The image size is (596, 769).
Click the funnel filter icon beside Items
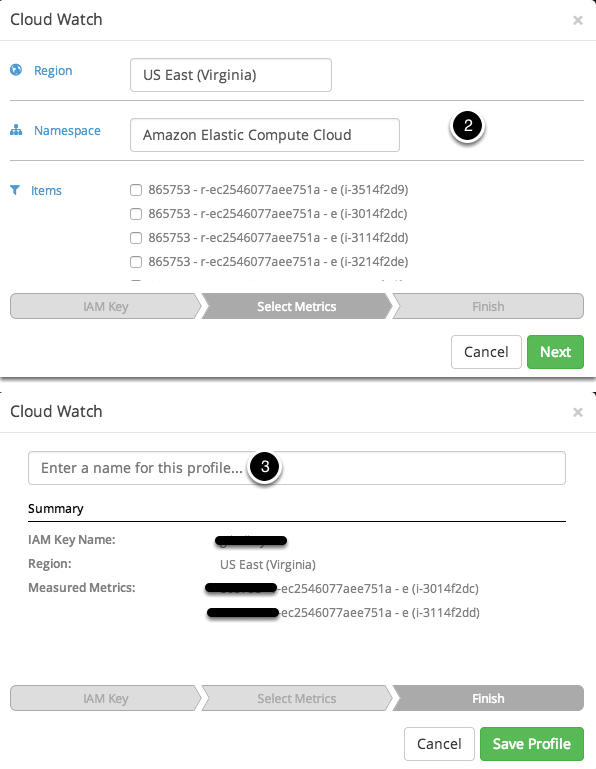(x=15, y=190)
